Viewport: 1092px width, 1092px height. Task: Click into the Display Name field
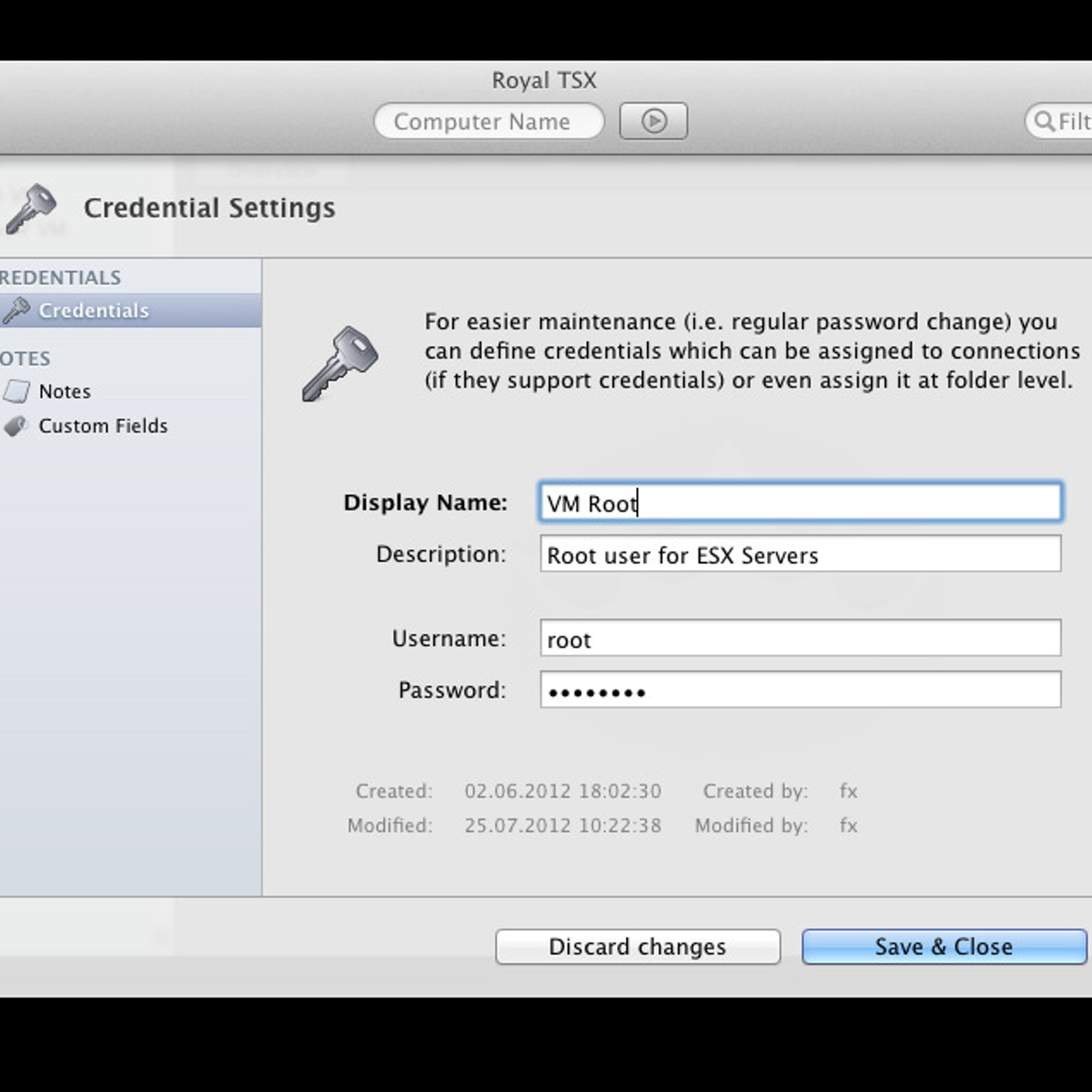pyautogui.click(x=801, y=502)
